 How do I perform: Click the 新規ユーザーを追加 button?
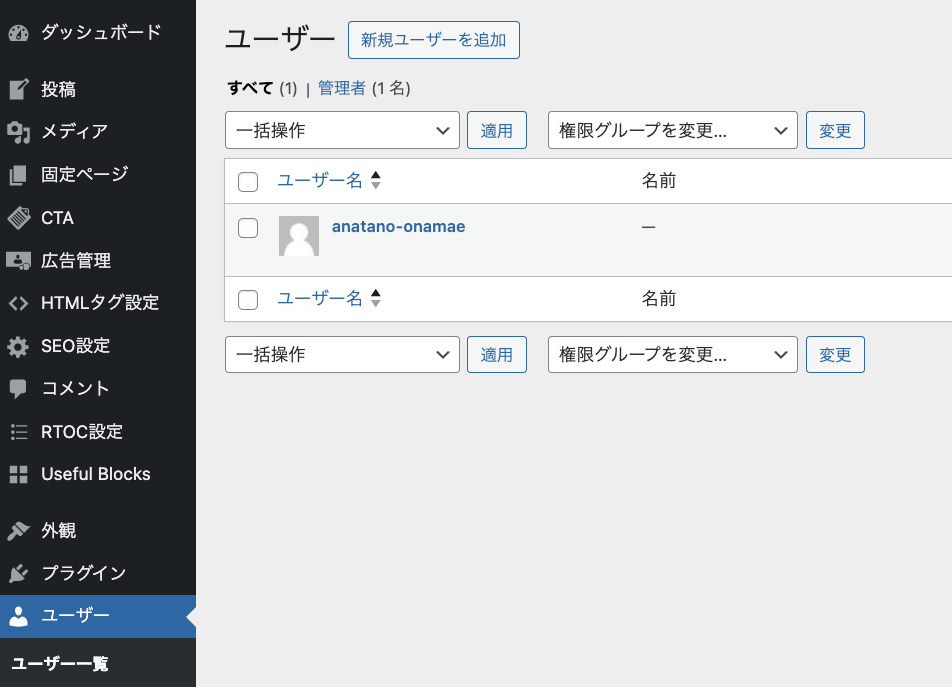(x=433, y=40)
